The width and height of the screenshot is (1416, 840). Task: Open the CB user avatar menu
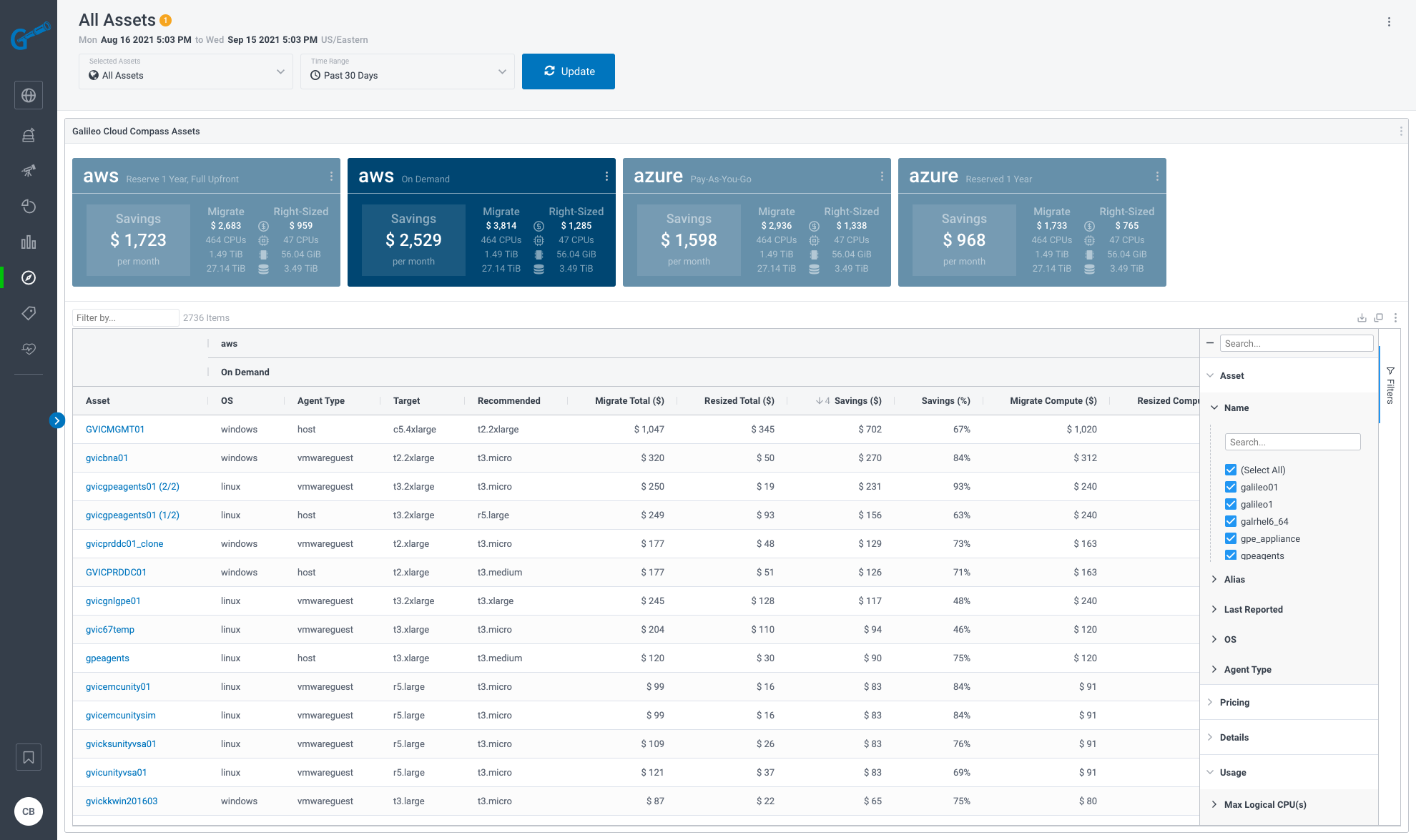(29, 811)
